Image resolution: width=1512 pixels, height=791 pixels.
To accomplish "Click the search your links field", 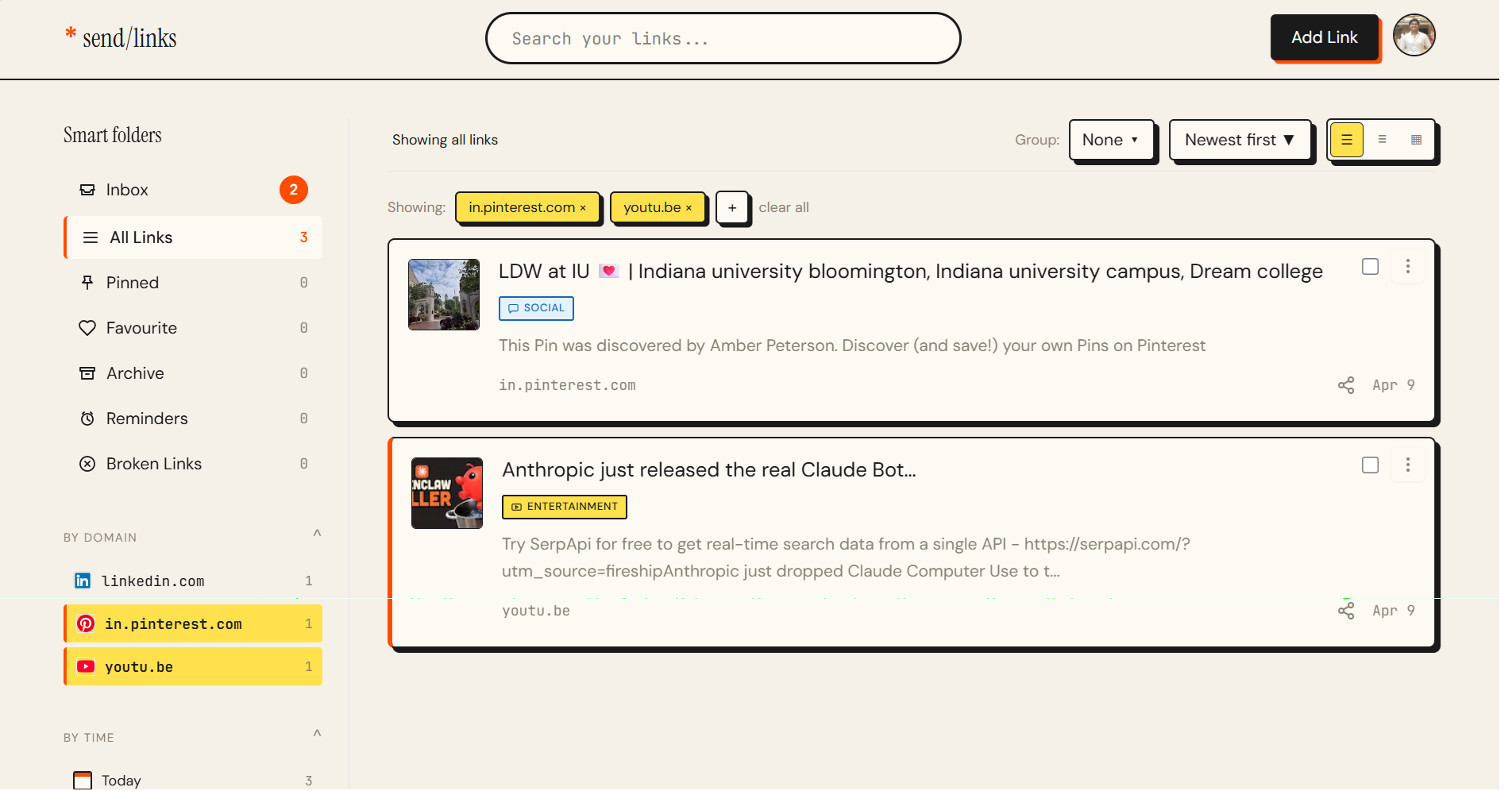I will 723,38.
